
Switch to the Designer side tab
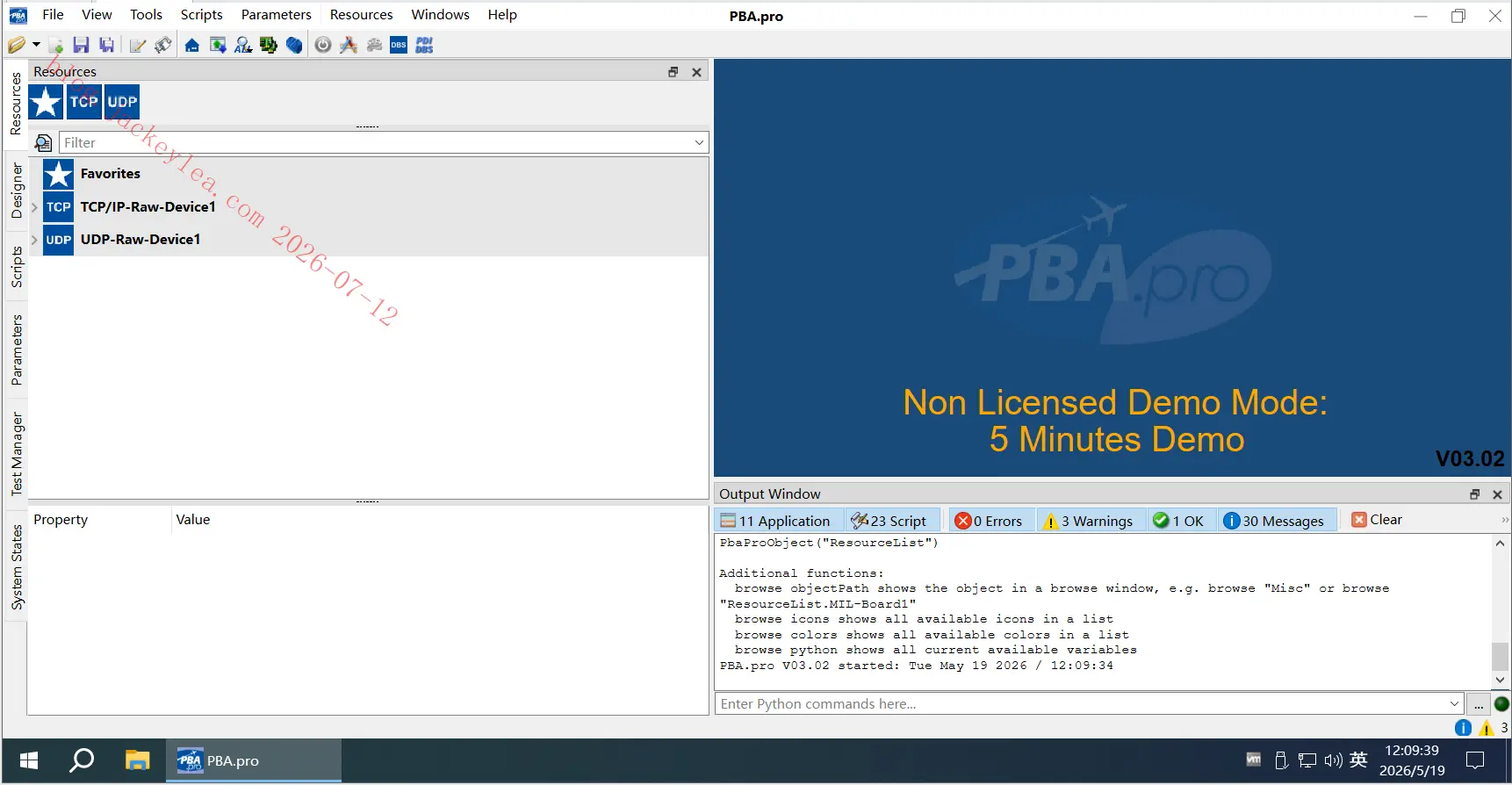point(16,191)
